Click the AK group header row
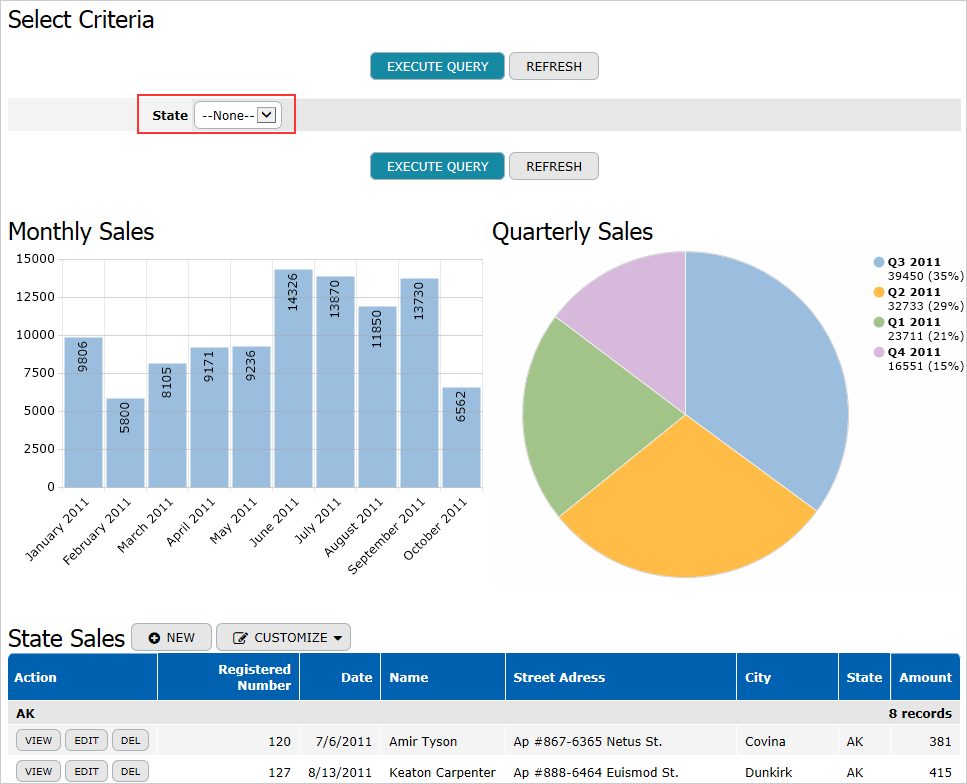The height and width of the screenshot is (784, 967). pyautogui.click(x=484, y=713)
